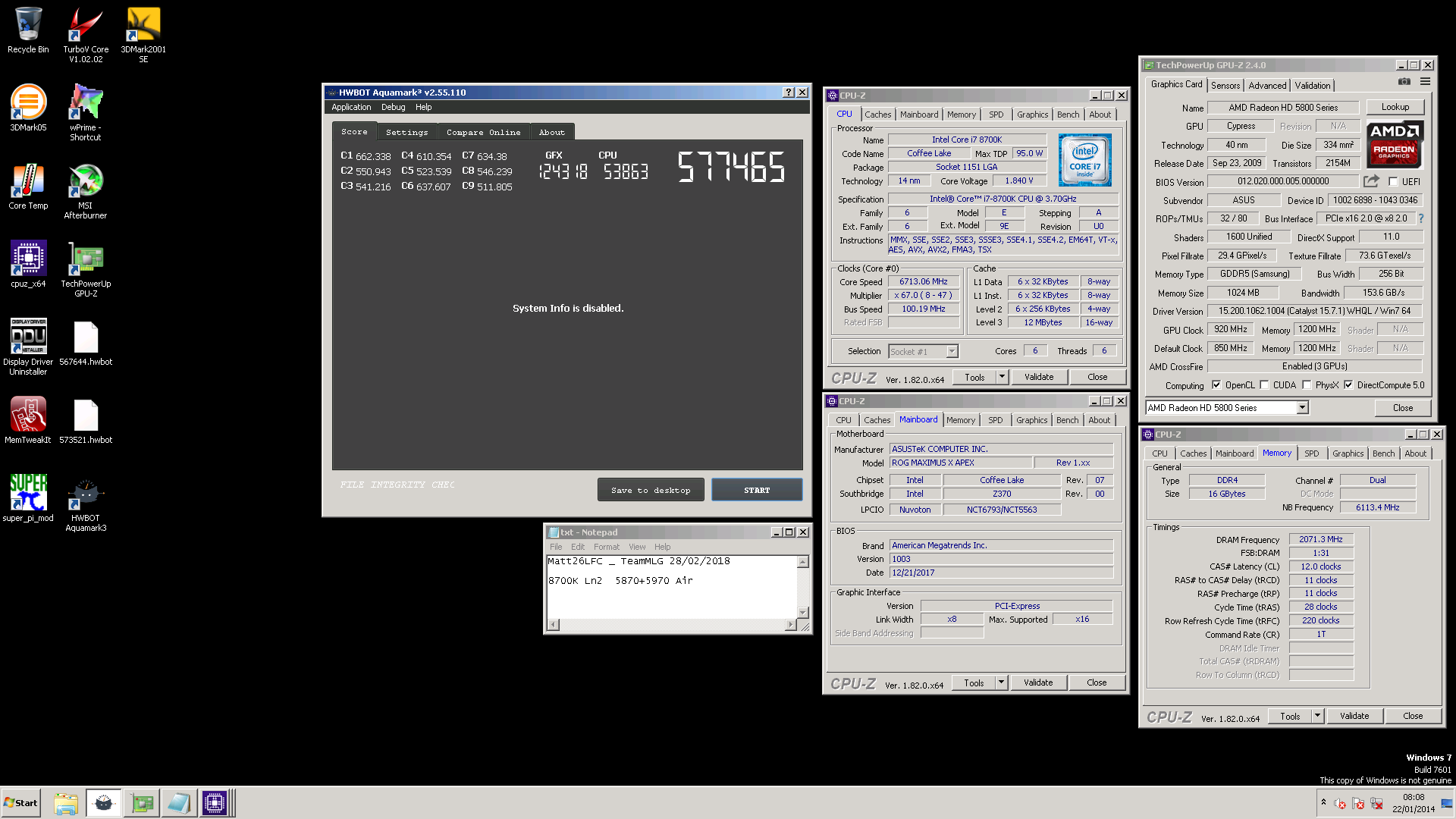This screenshot has height=819, width=1456.
Task: Switch to Compare Online tab
Action: click(x=484, y=132)
